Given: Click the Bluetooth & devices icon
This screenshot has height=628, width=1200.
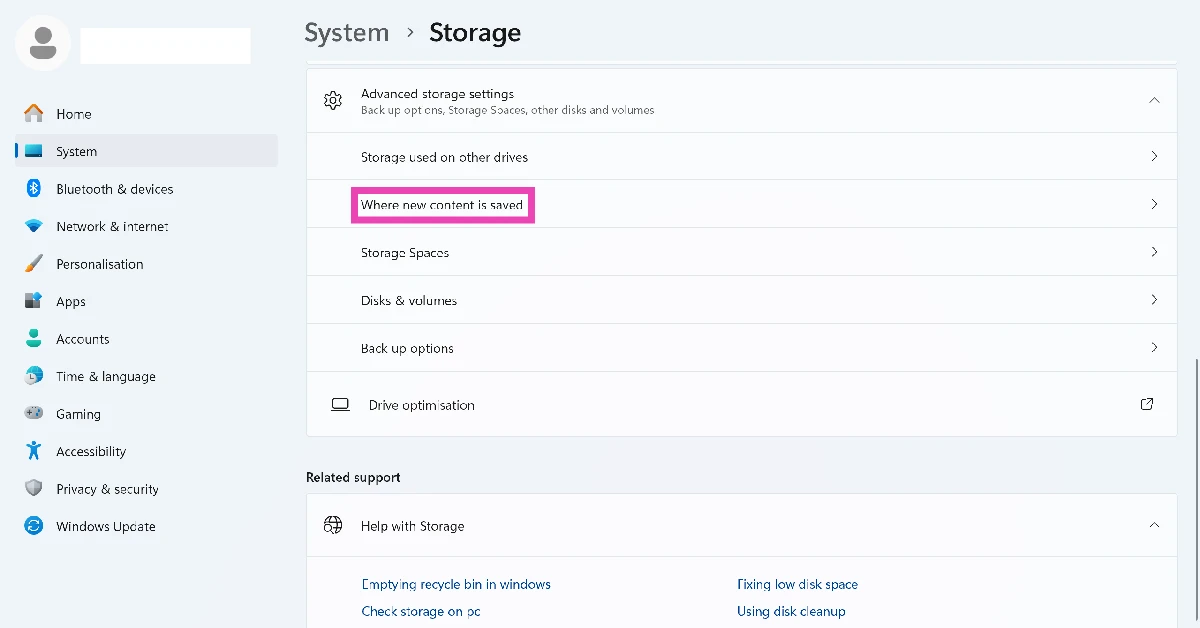Looking at the screenshot, I should tap(34, 189).
